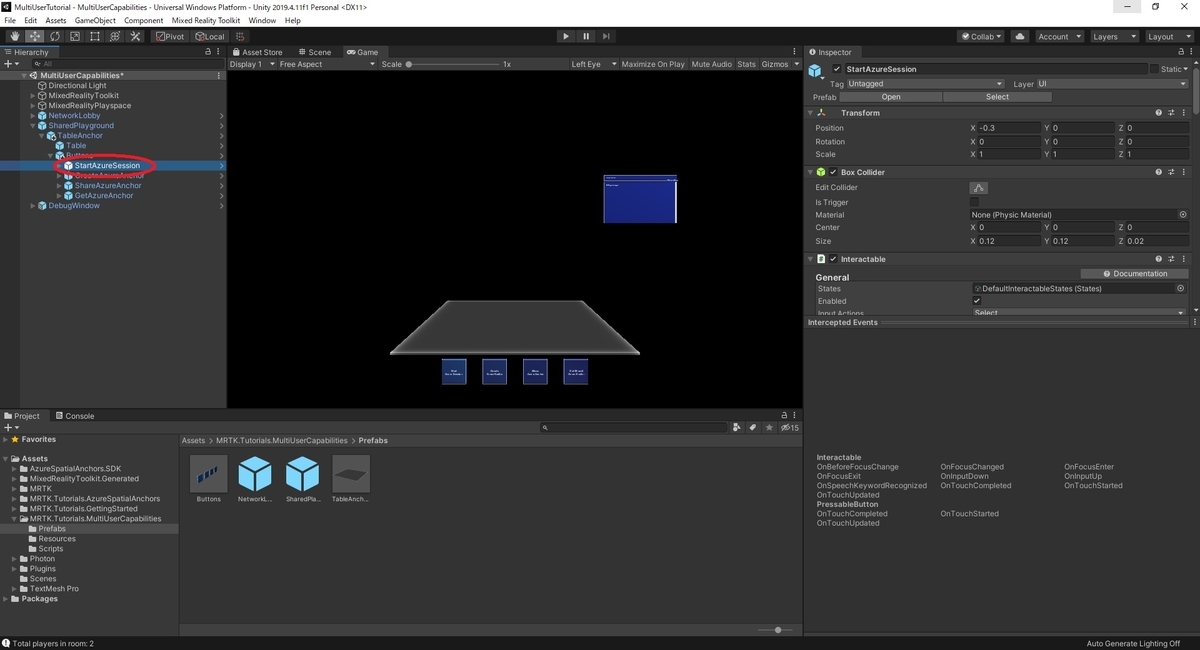
Task: Toggle the Is Trigger checkbox
Action: pyautogui.click(x=975, y=201)
